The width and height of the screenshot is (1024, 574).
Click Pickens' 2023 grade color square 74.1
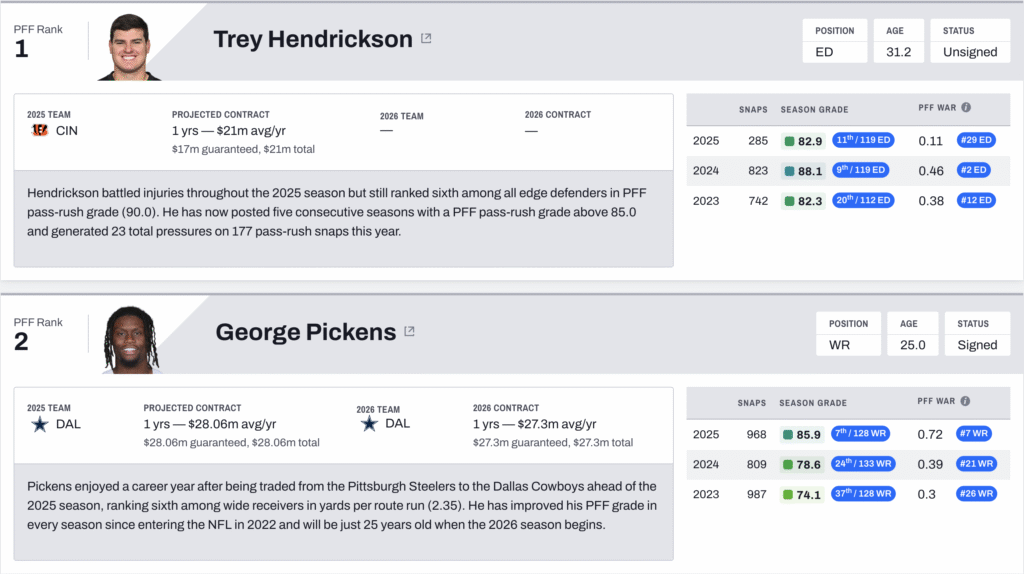click(x=788, y=493)
